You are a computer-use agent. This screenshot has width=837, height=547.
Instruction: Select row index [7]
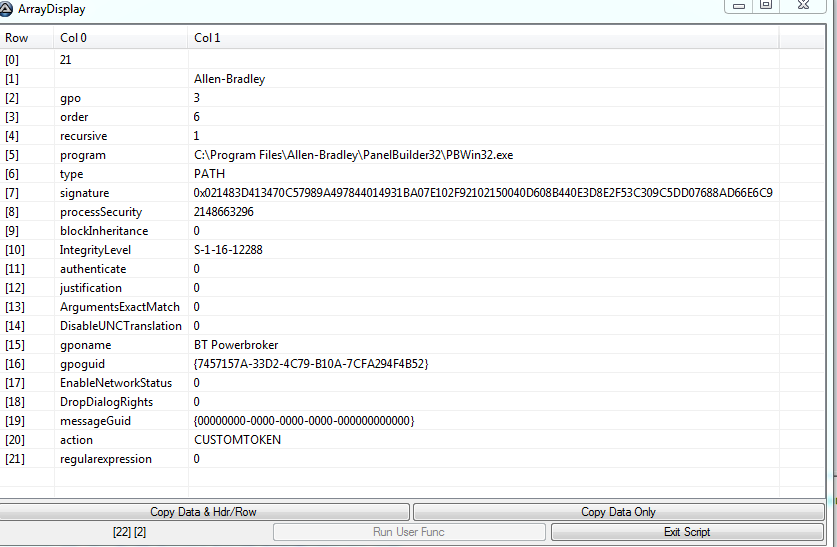coord(12,193)
